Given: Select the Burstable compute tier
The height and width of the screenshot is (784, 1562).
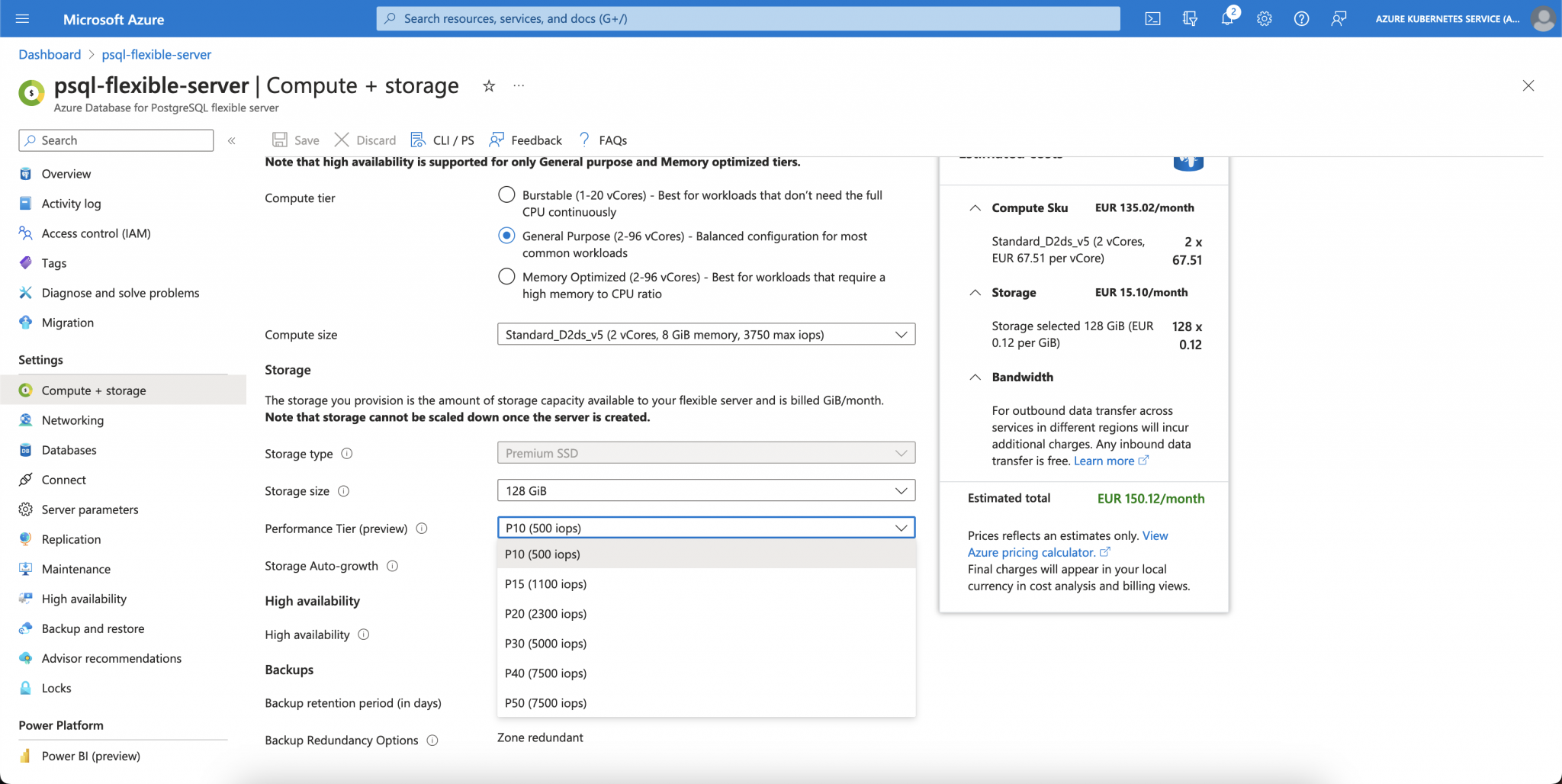Looking at the screenshot, I should pos(506,194).
